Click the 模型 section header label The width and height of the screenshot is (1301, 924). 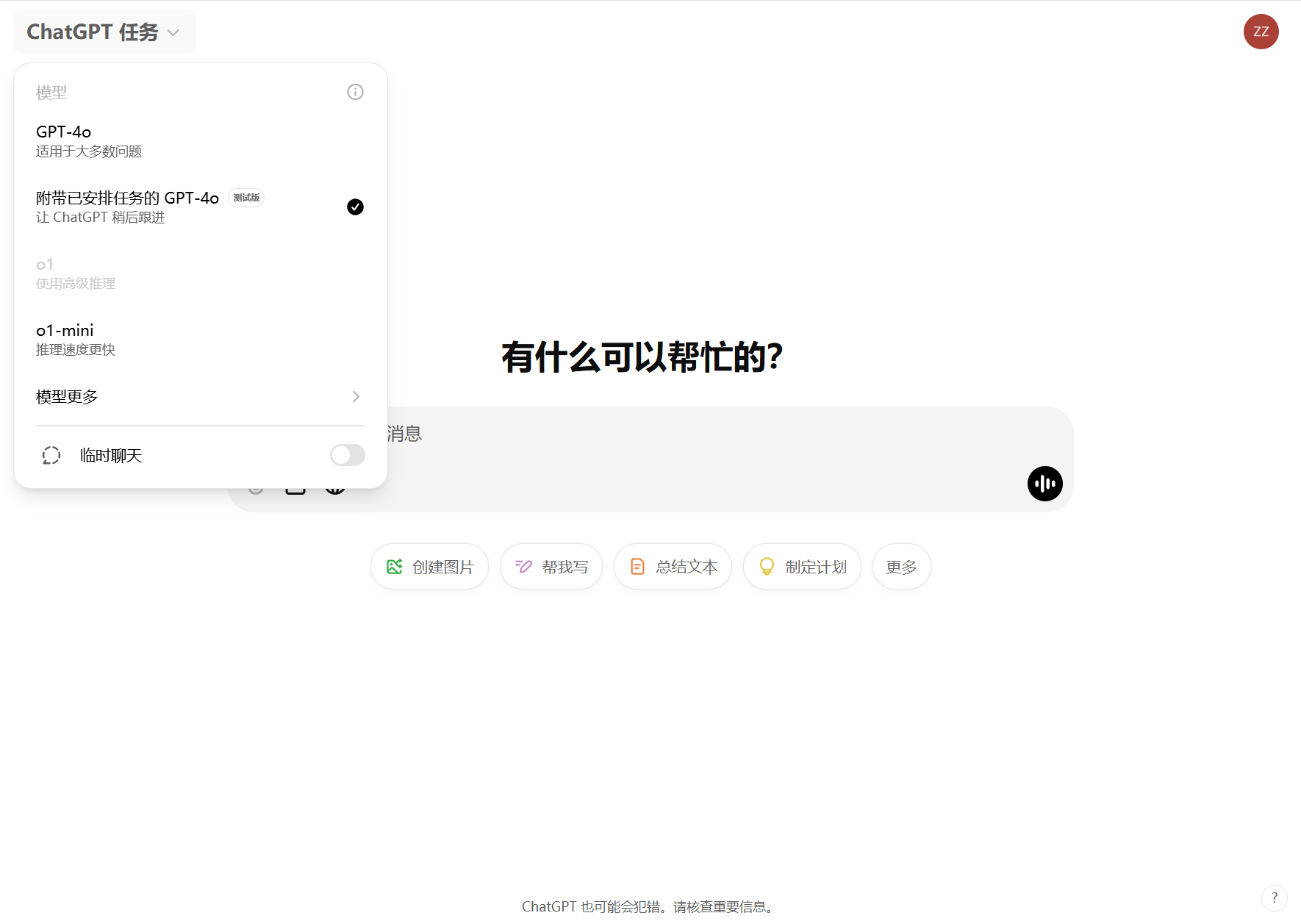coord(51,93)
